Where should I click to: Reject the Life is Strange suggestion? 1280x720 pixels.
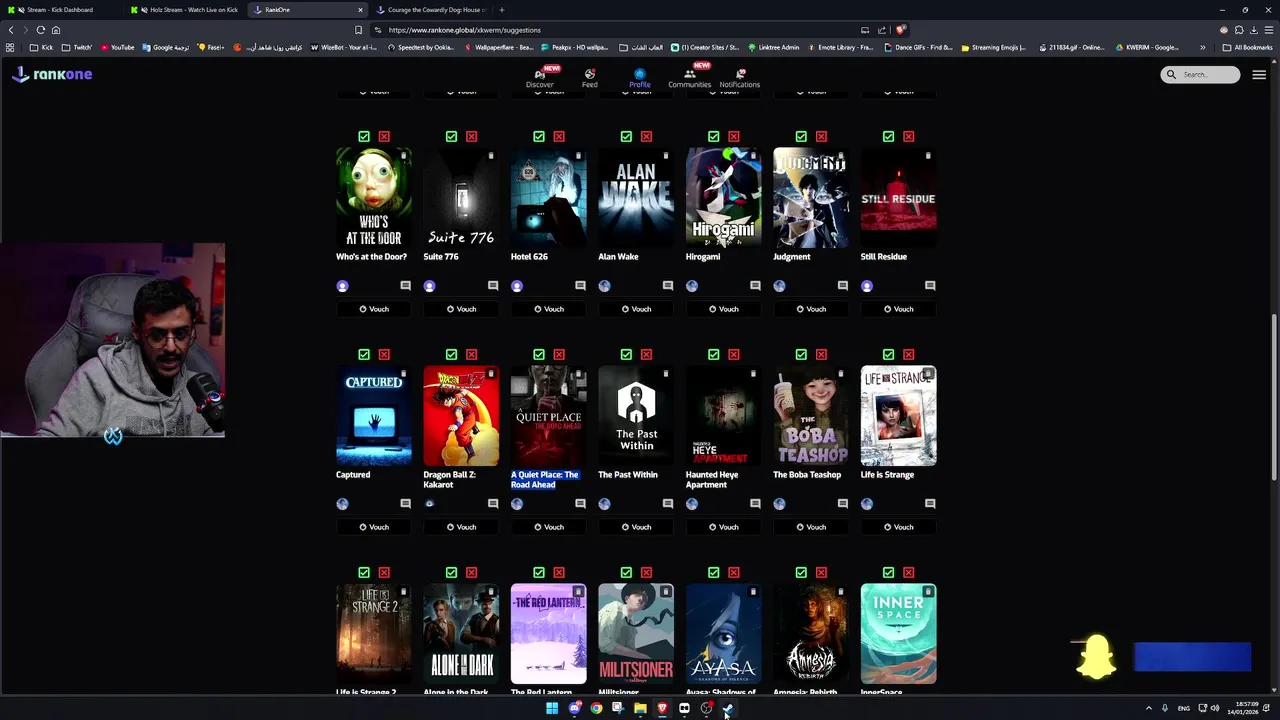point(909,354)
